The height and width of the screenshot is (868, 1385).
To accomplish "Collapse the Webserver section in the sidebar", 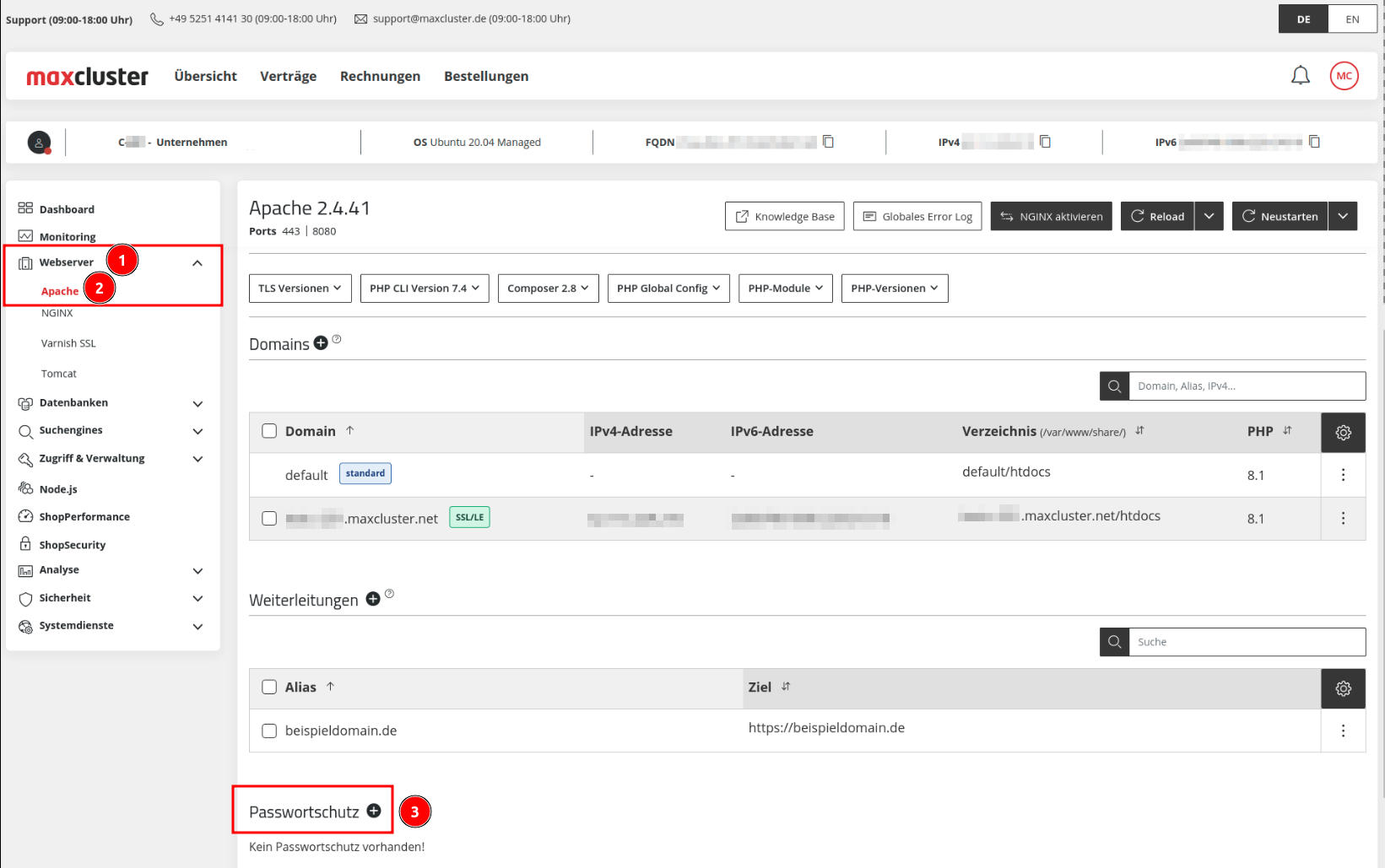I will [x=198, y=261].
